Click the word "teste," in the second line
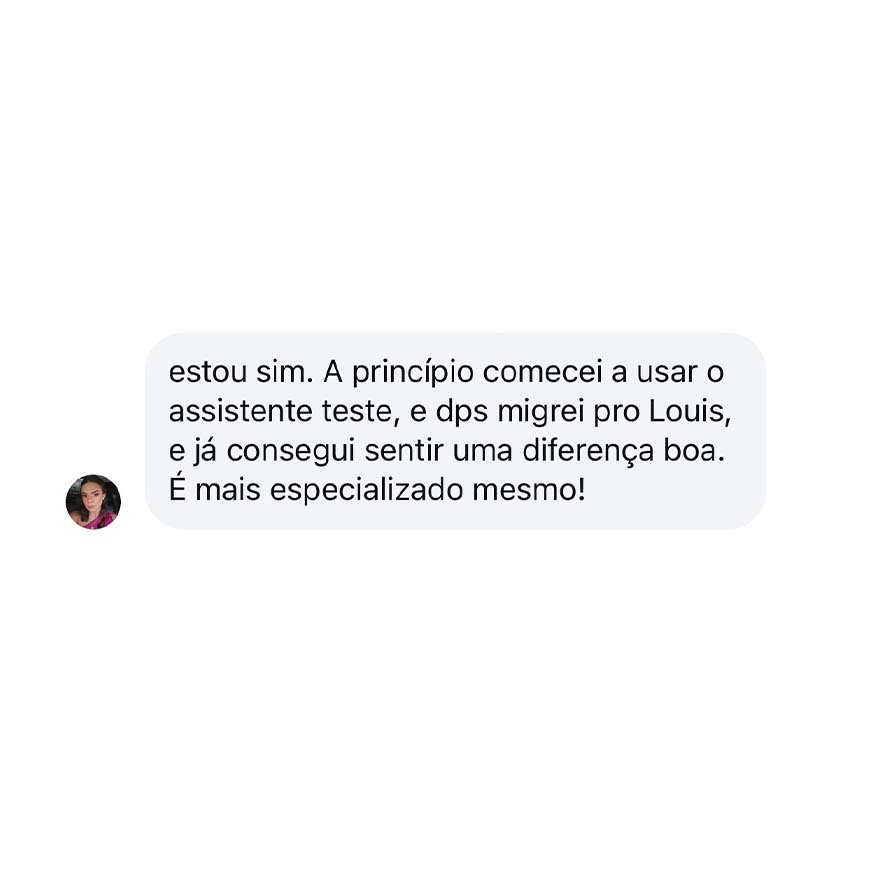This screenshot has height=880, width=880. [x=361, y=411]
